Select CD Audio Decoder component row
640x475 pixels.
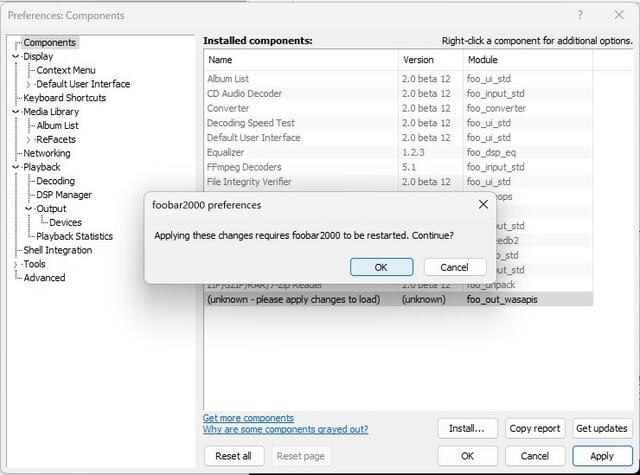pyautogui.click(x=398, y=93)
